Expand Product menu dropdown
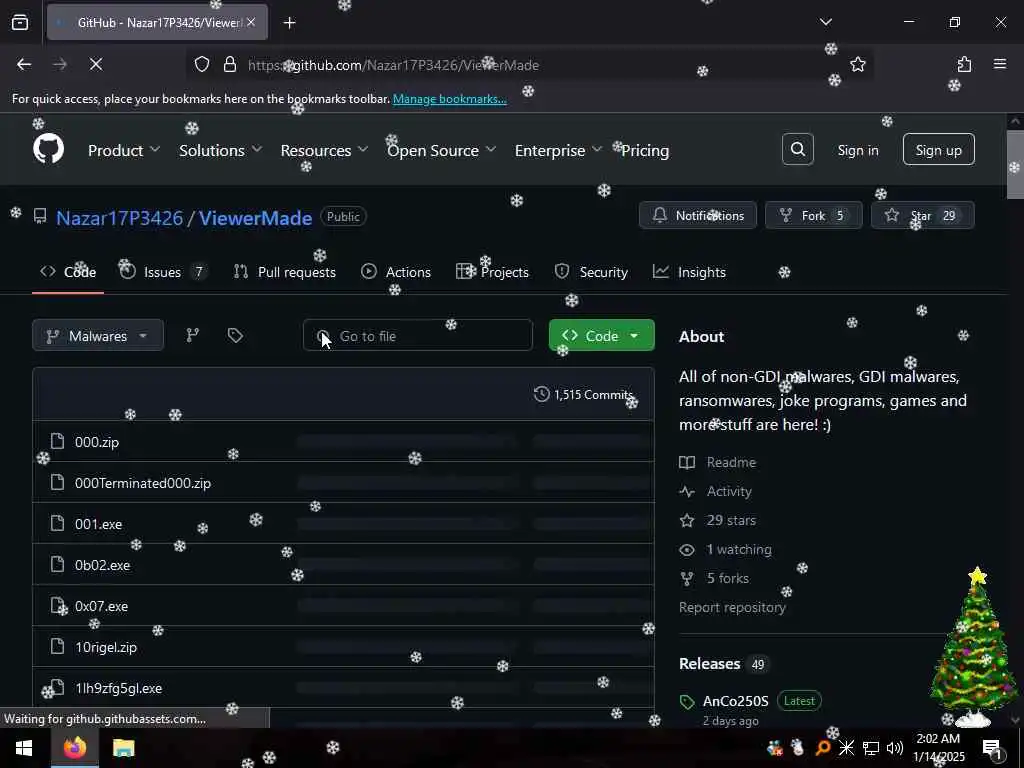The height and width of the screenshot is (768, 1024). click(x=123, y=150)
